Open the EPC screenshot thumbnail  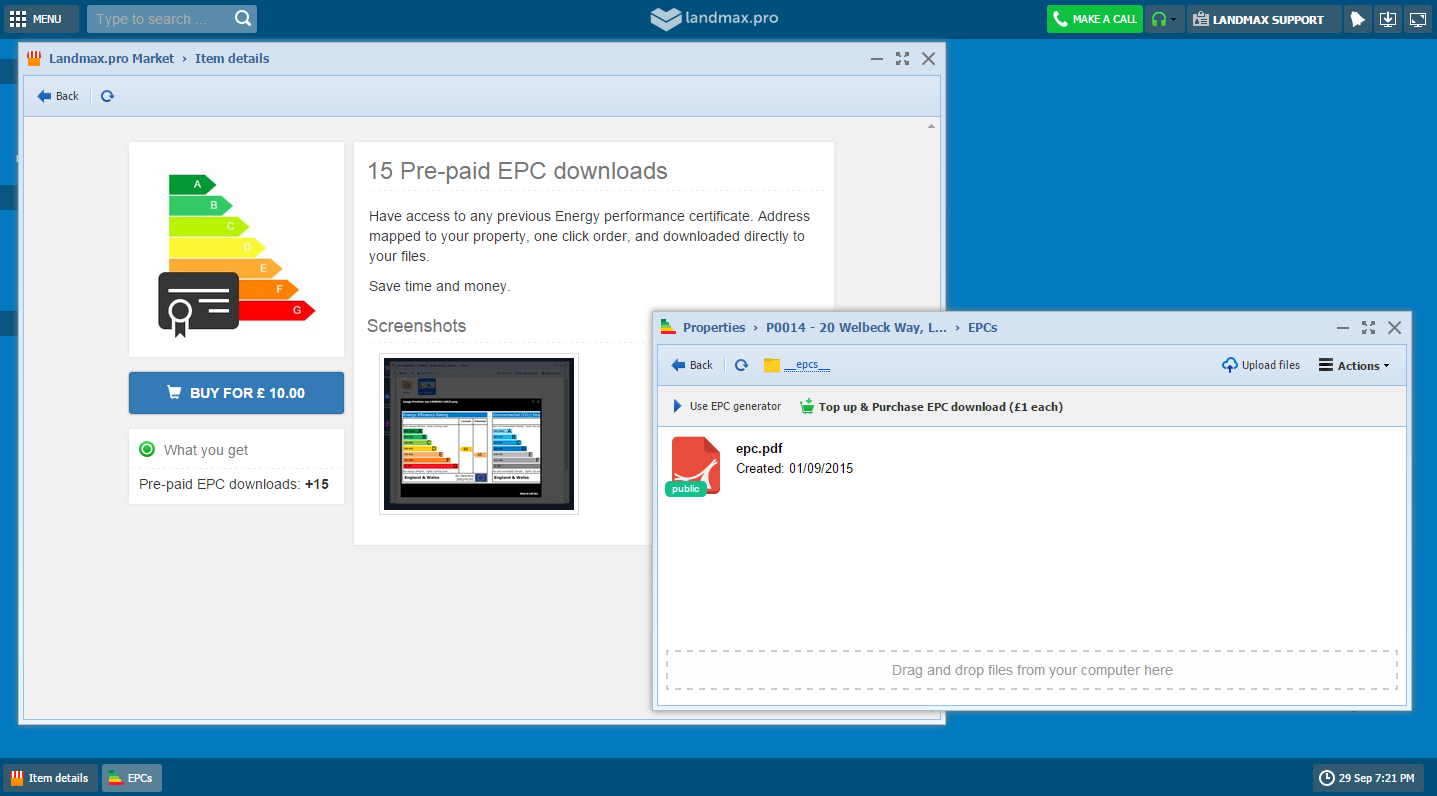pos(479,433)
